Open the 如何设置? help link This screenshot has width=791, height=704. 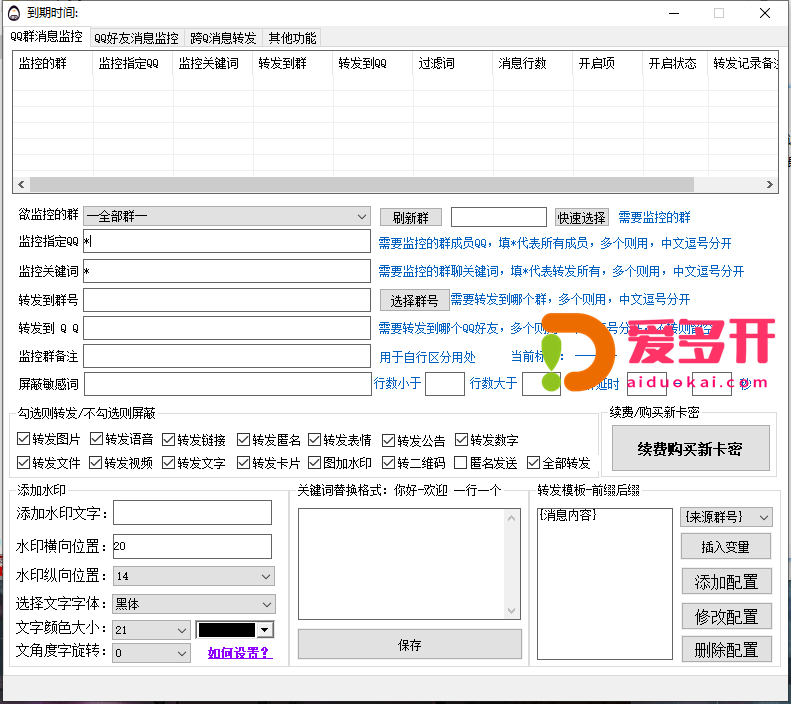pyautogui.click(x=240, y=653)
